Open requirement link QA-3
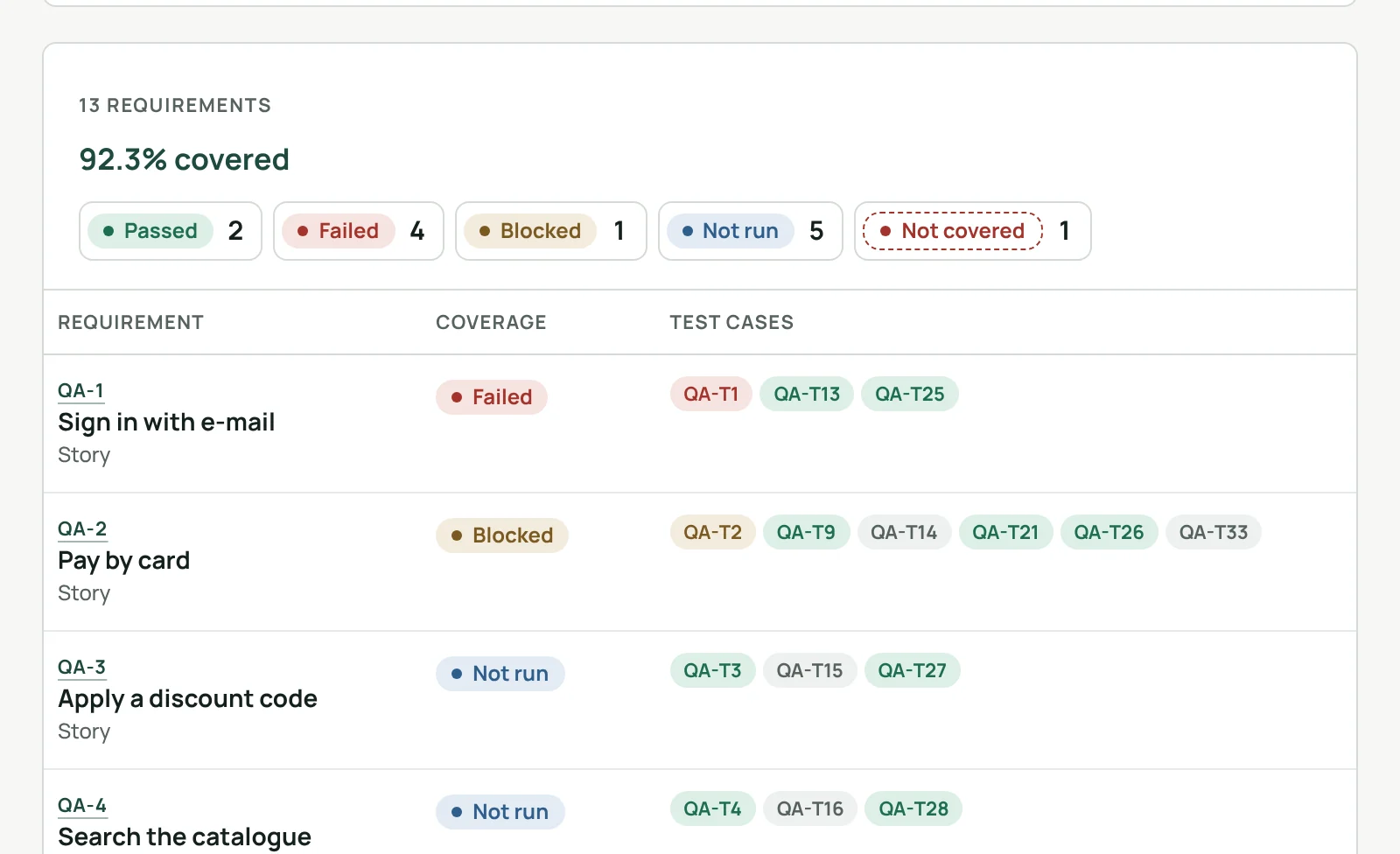Viewport: 1400px width, 854px height. [82, 667]
